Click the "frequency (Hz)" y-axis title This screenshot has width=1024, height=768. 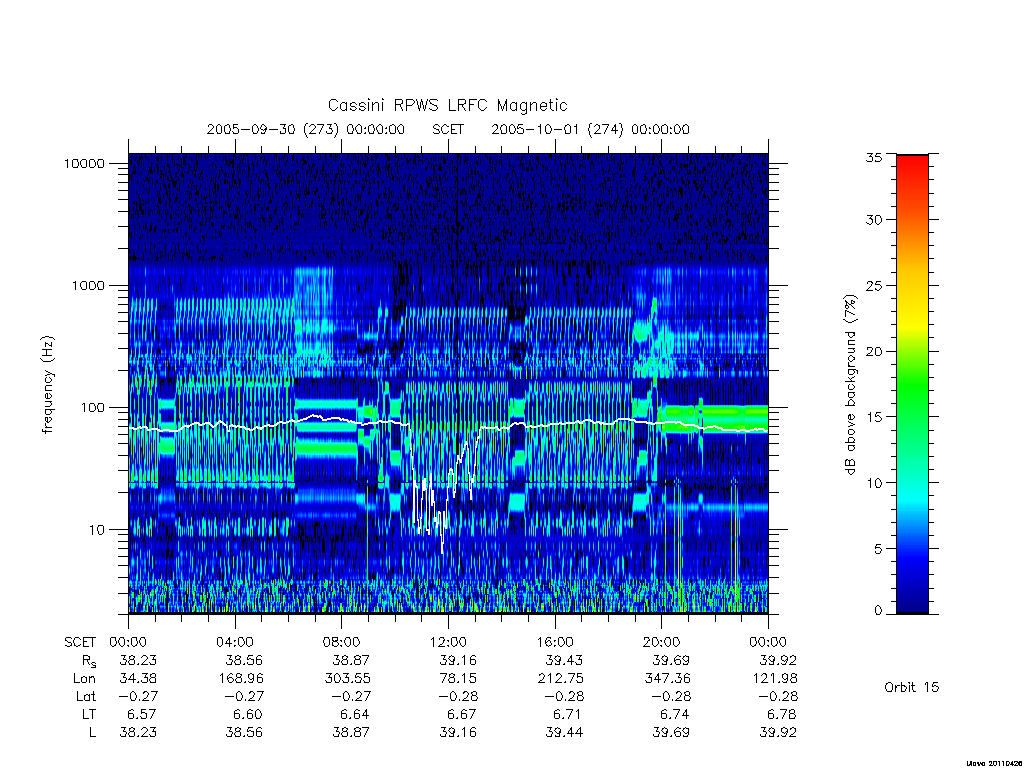point(48,384)
